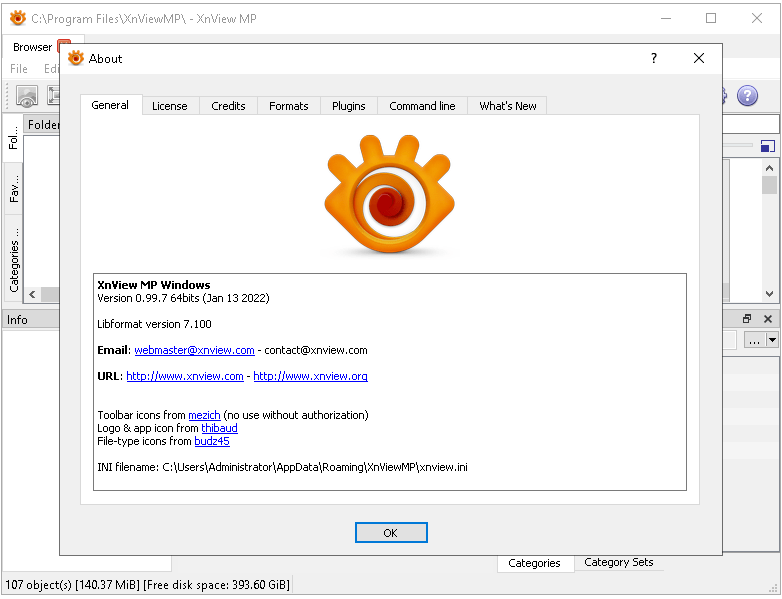Follow the thibaud logo credit link
The width and height of the screenshot is (782, 599).
219,428
